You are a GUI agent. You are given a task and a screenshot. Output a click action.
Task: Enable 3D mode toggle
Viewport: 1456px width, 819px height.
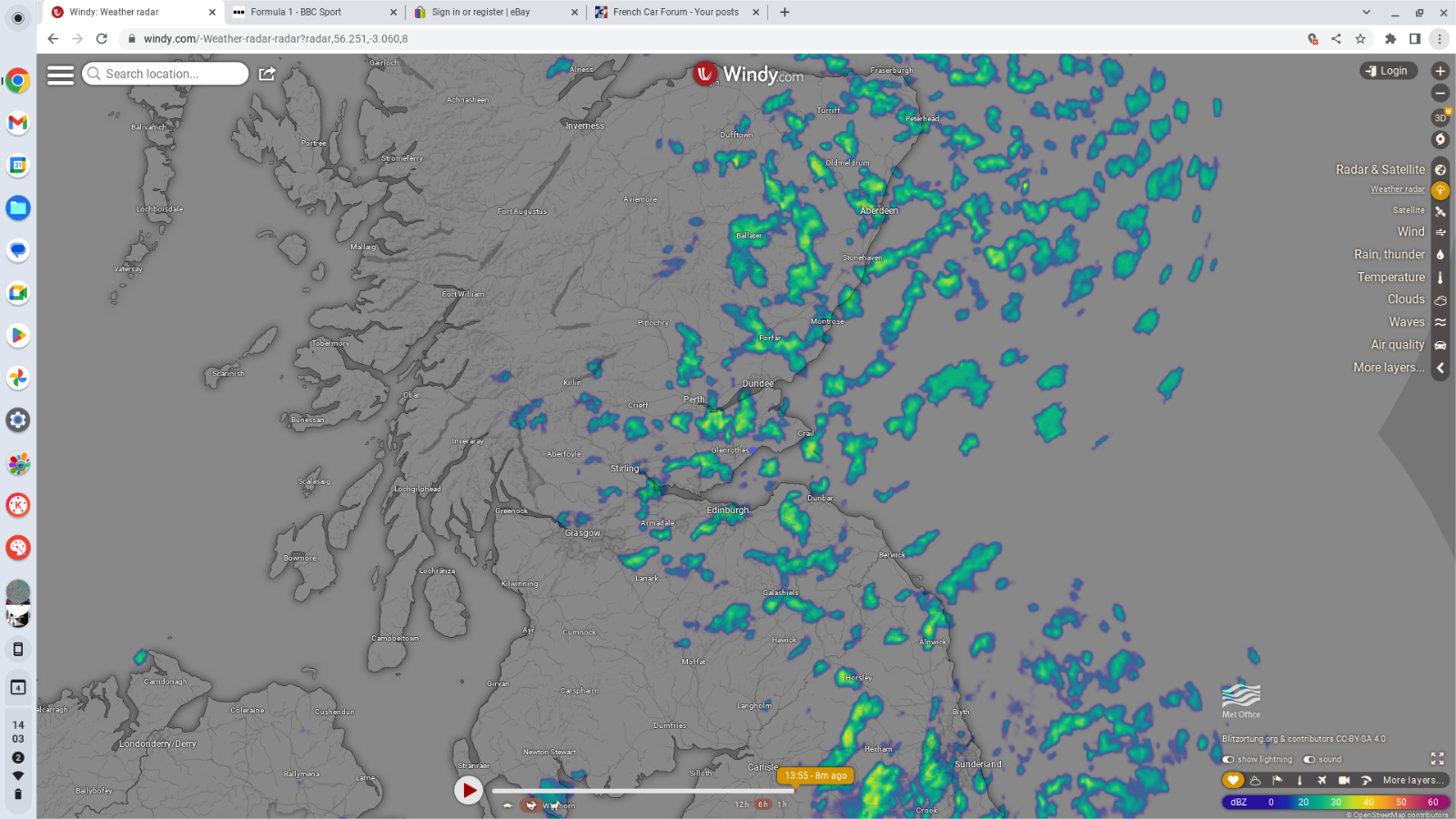(1440, 117)
